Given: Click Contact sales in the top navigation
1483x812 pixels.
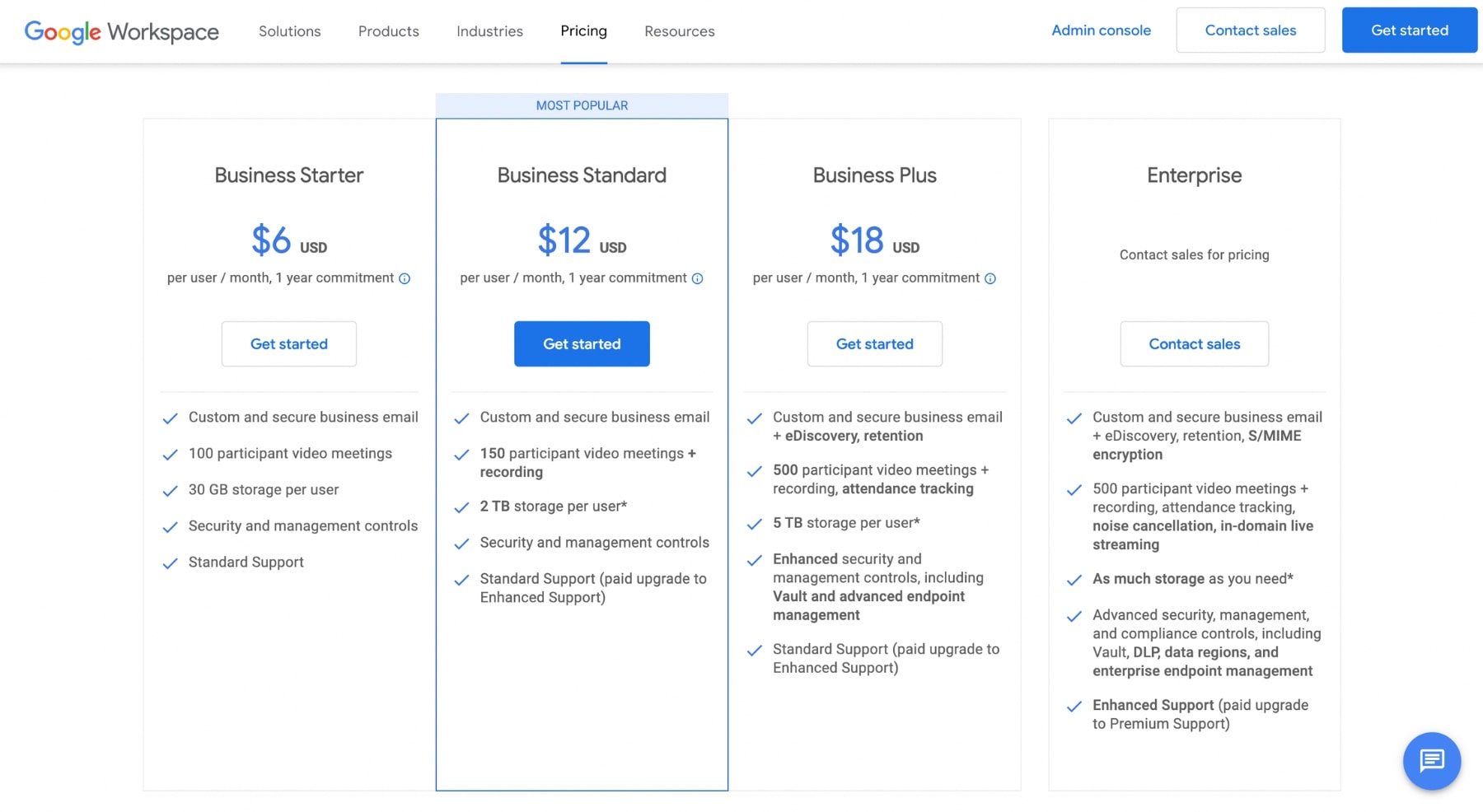Looking at the screenshot, I should point(1251,30).
